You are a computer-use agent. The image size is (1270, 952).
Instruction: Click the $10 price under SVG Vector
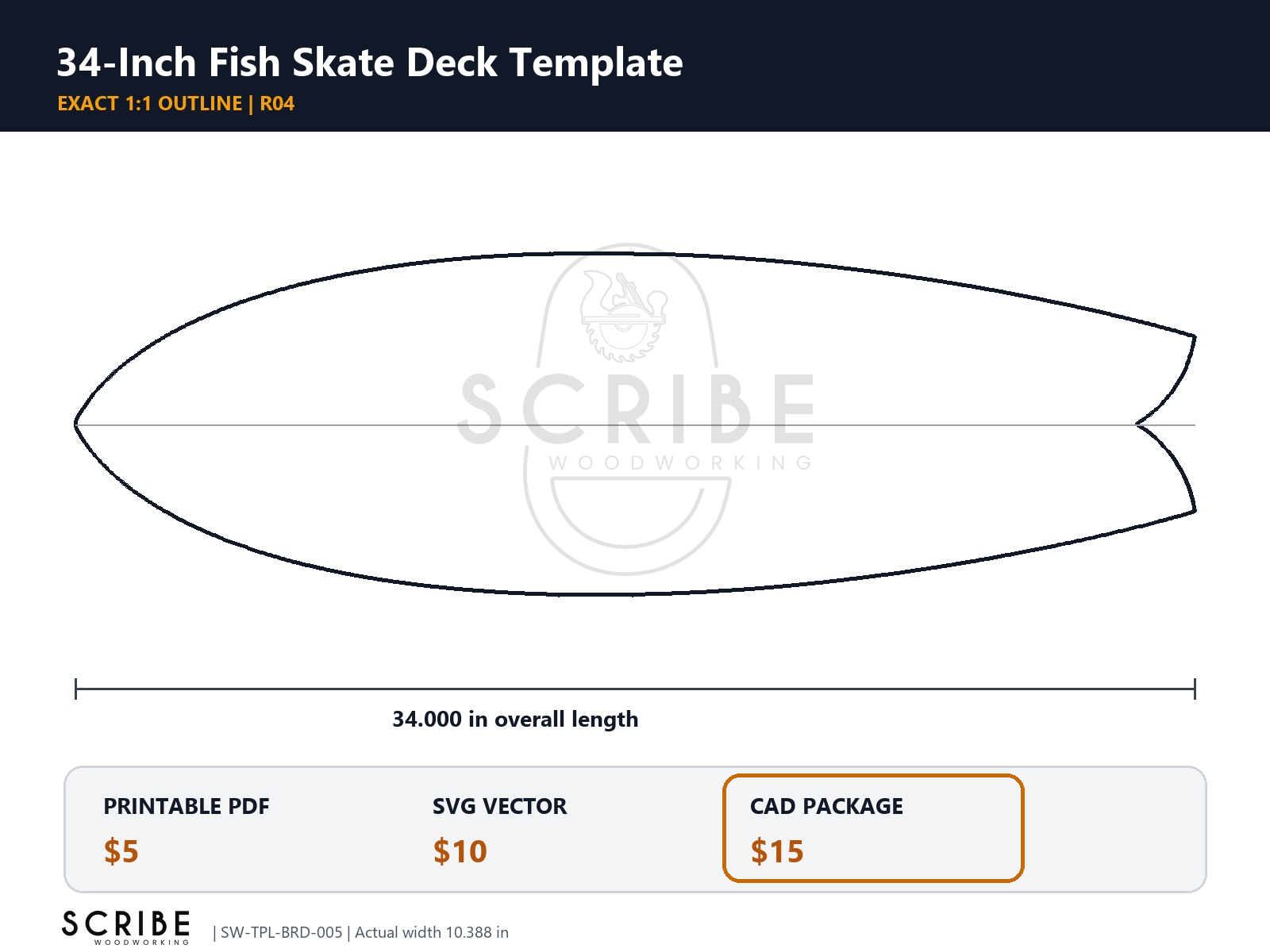point(460,851)
